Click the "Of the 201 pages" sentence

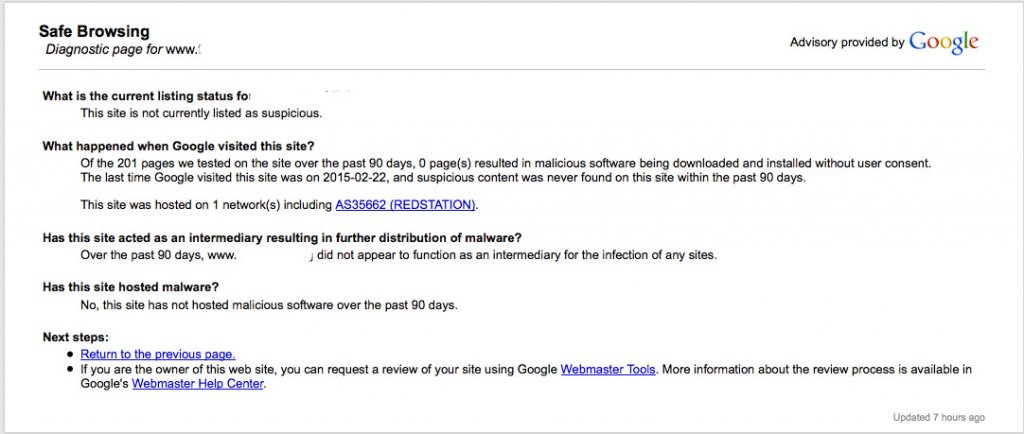[x=505, y=162]
